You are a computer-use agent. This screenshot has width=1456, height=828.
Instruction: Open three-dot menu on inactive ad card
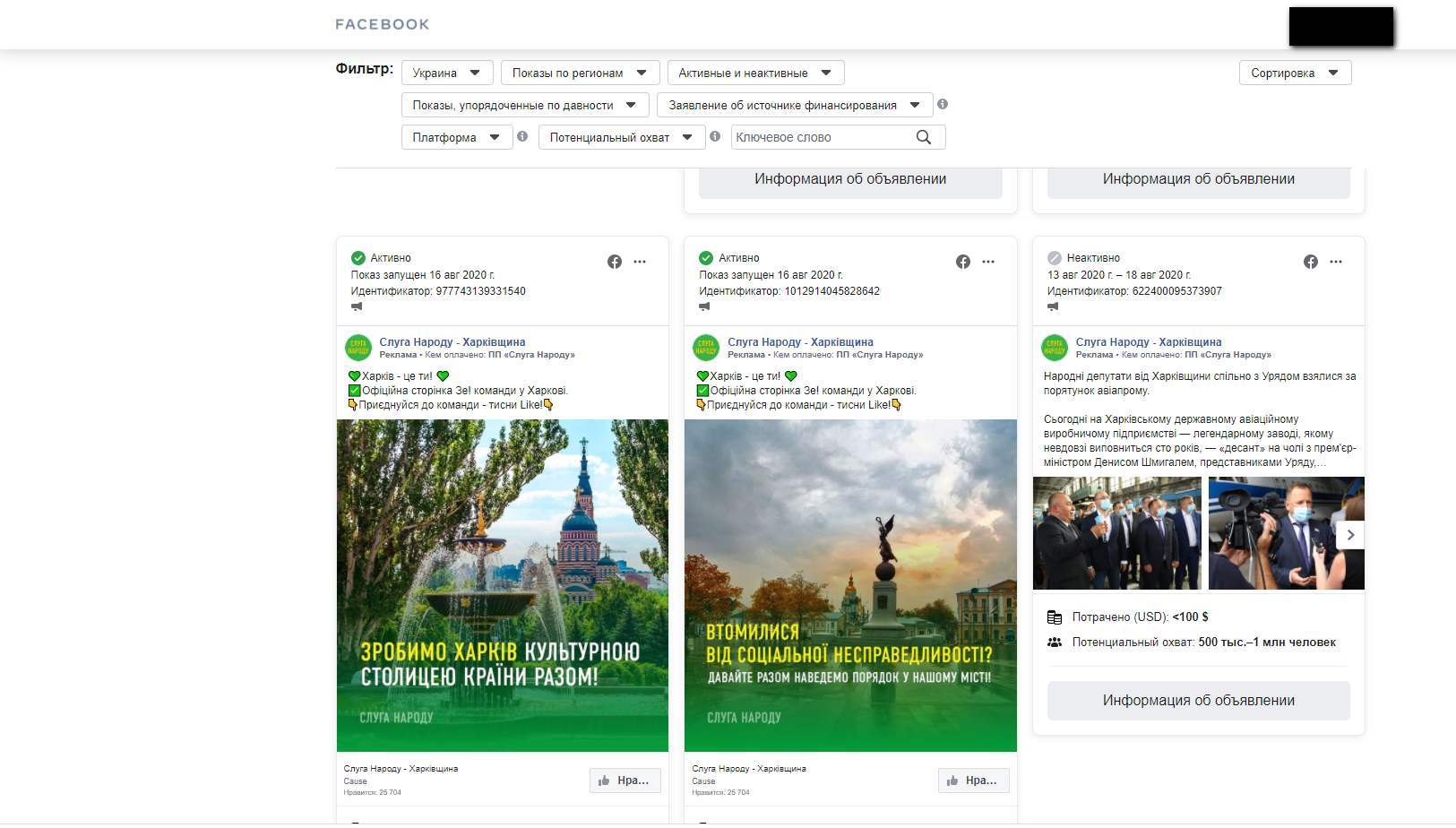tap(1336, 262)
